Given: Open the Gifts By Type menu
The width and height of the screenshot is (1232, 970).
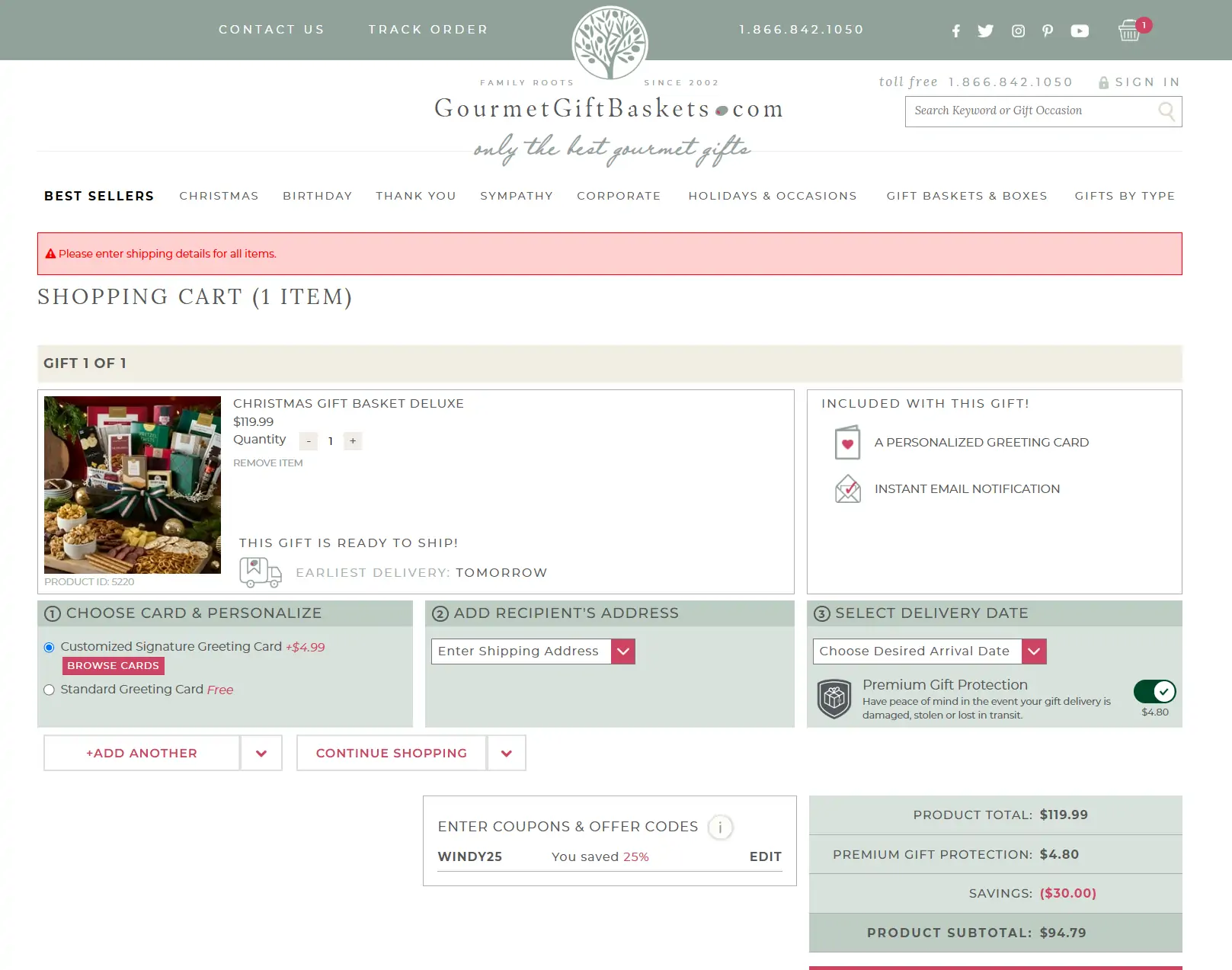Looking at the screenshot, I should coord(1125,196).
